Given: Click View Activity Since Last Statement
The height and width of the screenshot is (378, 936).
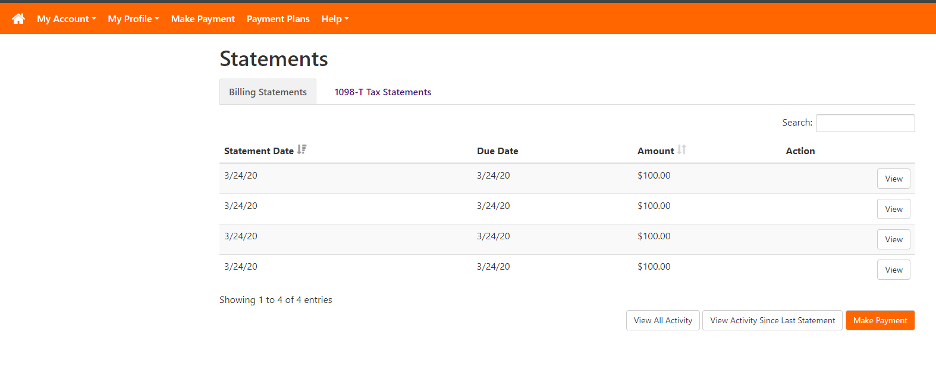Looking at the screenshot, I should 772,321.
